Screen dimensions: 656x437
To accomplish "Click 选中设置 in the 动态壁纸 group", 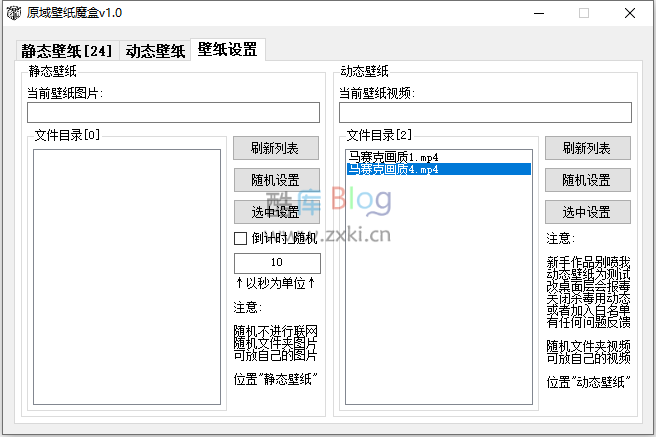I will (x=588, y=212).
